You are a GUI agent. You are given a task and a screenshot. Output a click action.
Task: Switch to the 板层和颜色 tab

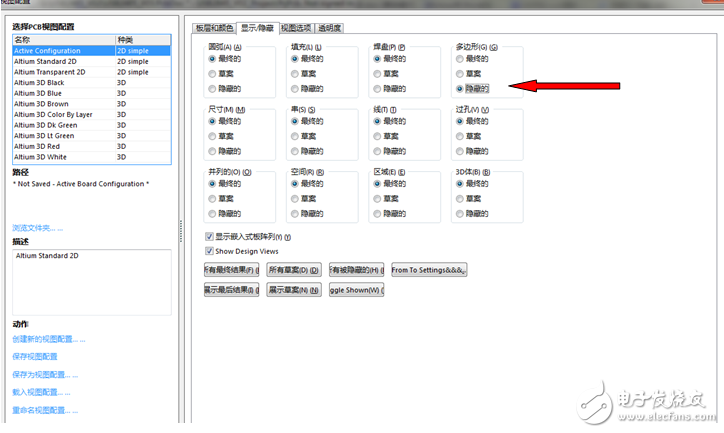[x=212, y=28]
